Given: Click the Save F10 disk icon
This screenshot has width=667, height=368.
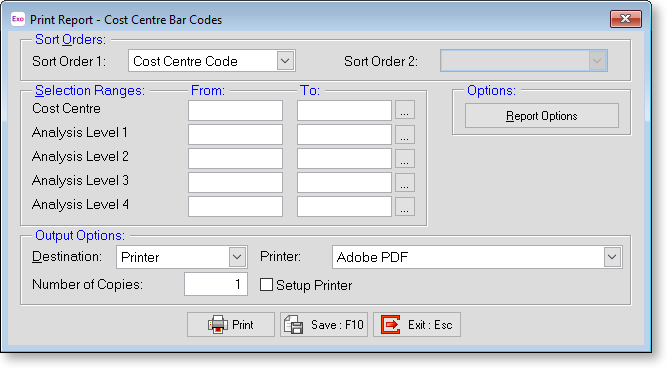Looking at the screenshot, I should click(x=294, y=325).
